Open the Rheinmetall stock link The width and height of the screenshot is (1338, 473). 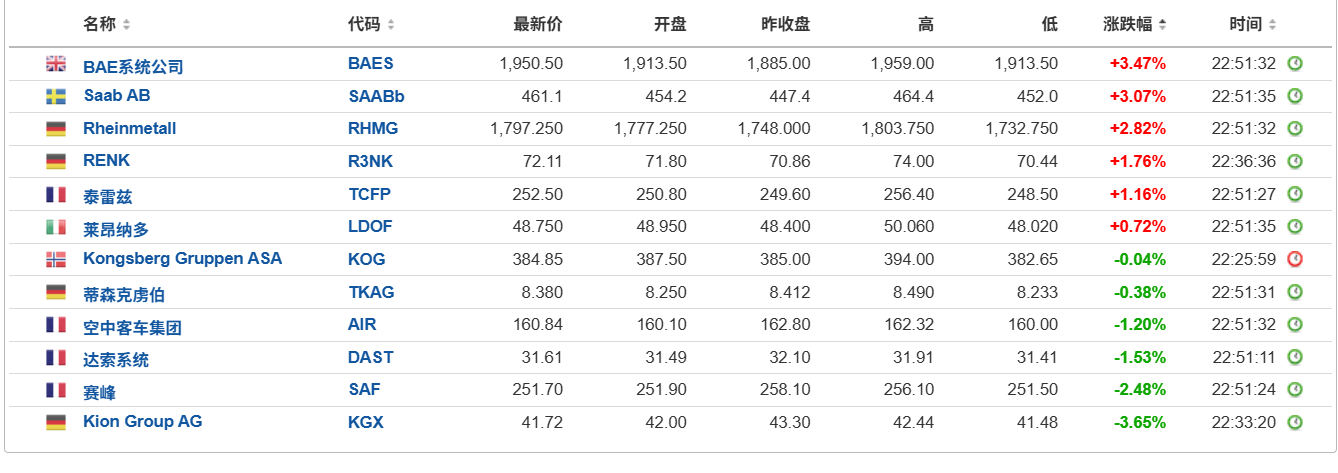pyautogui.click(x=130, y=128)
